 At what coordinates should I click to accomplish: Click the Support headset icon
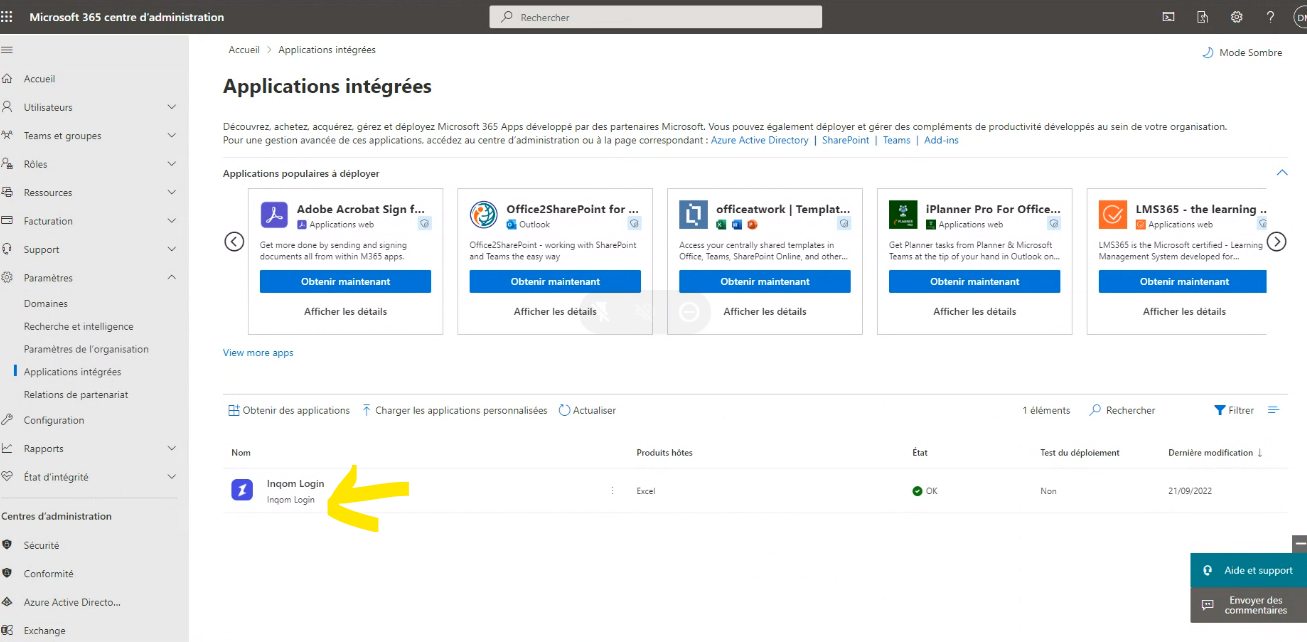7,250
